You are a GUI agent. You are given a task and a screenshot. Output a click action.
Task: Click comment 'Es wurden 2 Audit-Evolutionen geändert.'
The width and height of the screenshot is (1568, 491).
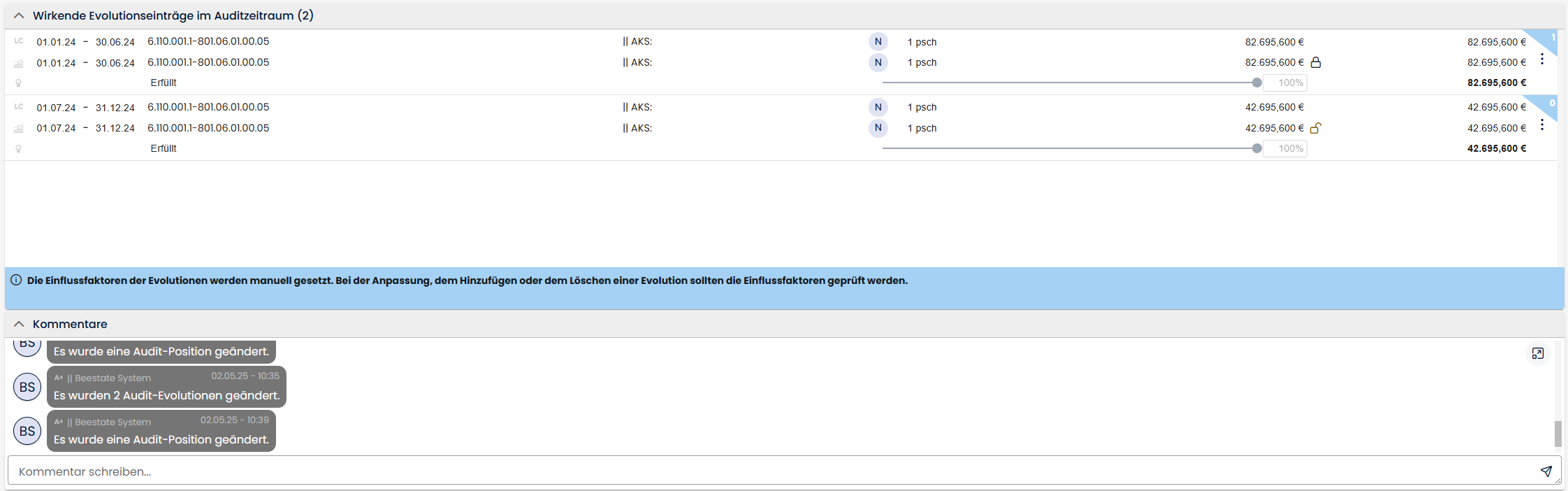point(166,395)
